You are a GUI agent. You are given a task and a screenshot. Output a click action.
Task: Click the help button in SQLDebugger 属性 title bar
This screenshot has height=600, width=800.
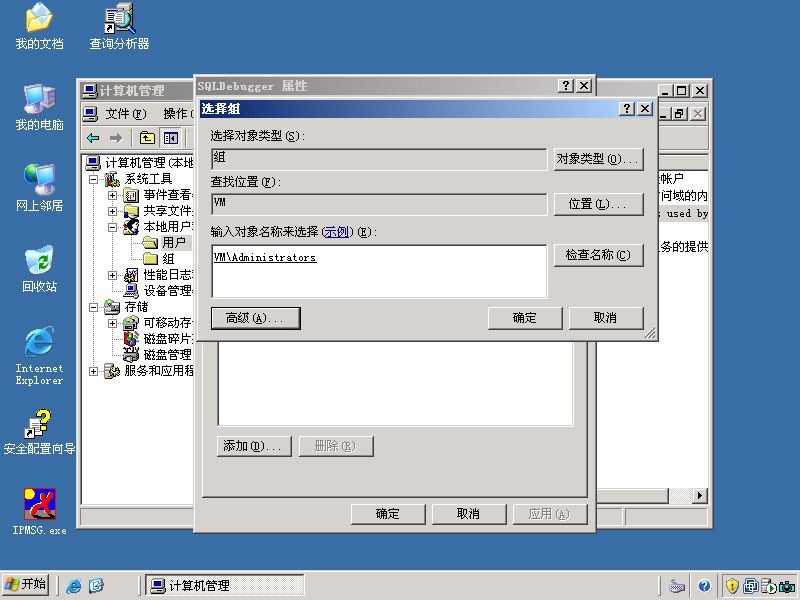coord(565,86)
